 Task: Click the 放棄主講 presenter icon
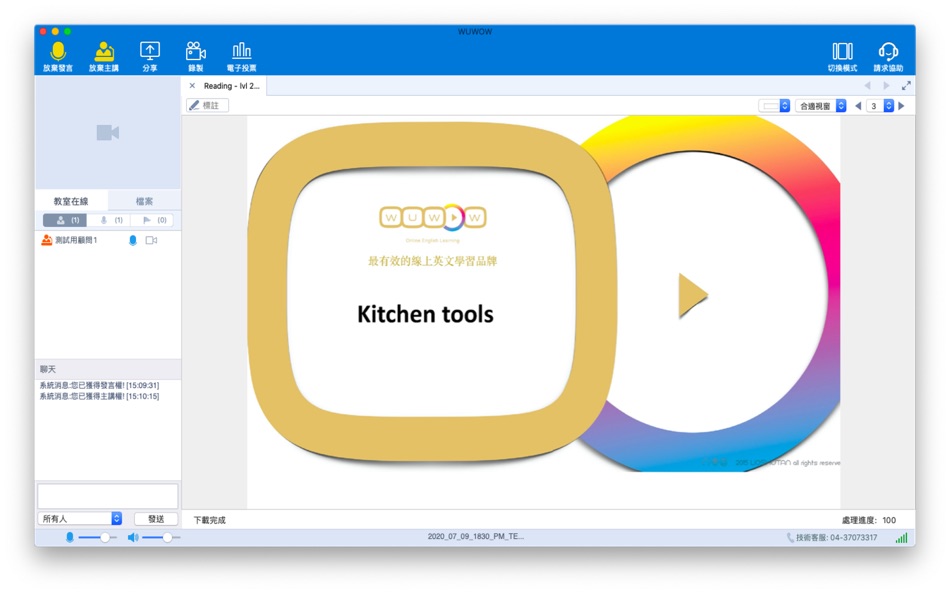pos(104,52)
